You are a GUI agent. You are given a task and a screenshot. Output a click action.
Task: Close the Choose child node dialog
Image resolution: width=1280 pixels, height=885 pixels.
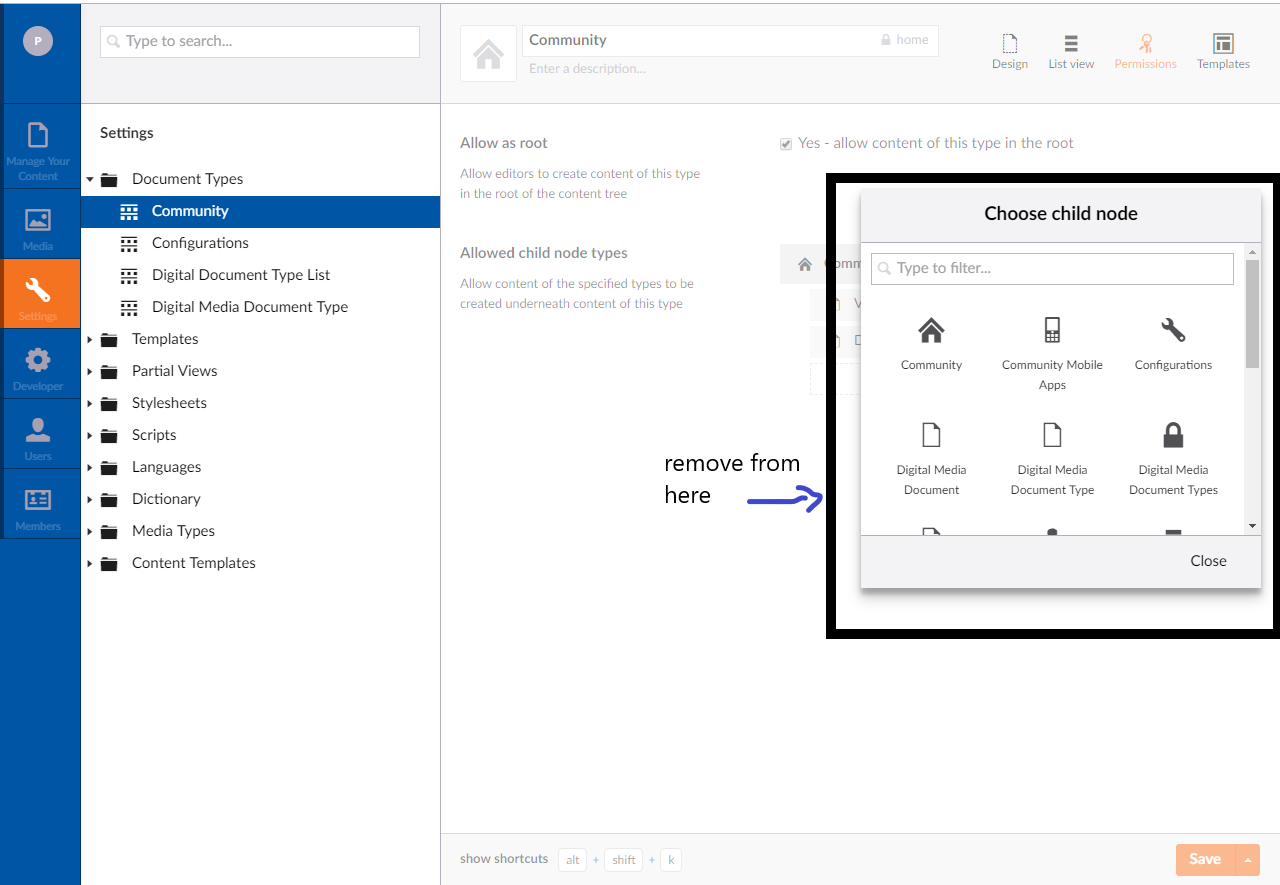(1208, 561)
